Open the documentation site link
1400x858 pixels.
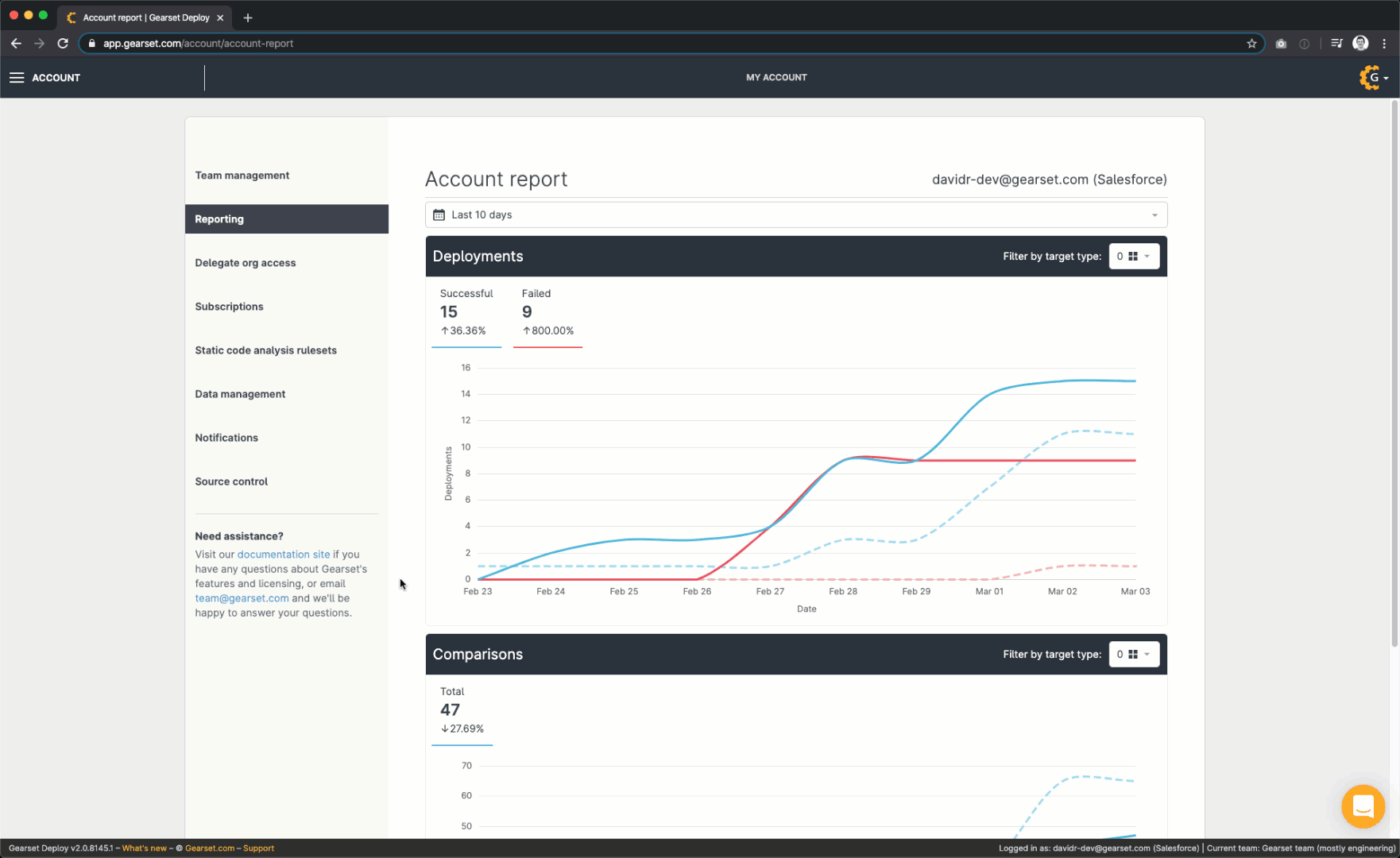point(284,555)
